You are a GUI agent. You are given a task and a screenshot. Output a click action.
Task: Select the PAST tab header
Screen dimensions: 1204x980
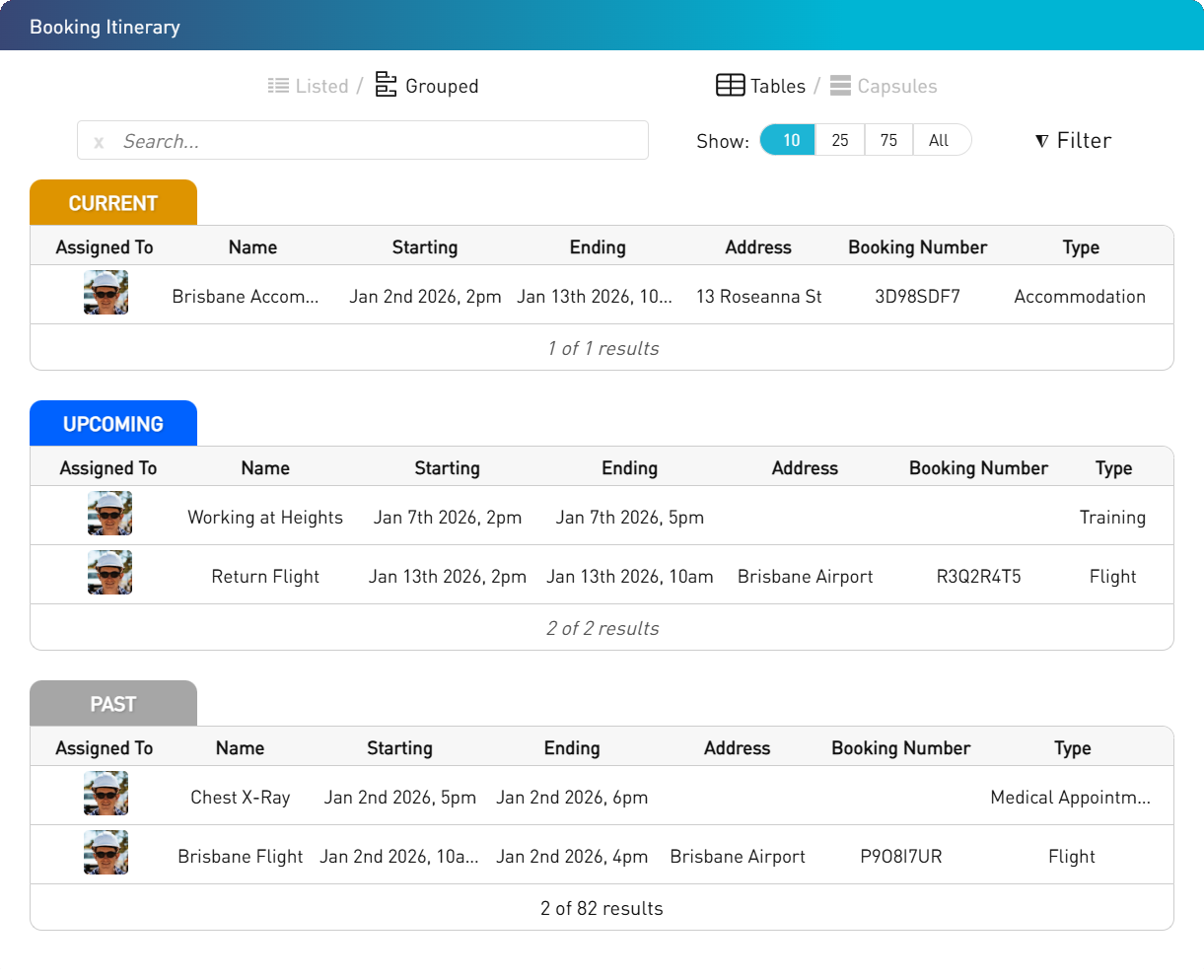coord(112,703)
